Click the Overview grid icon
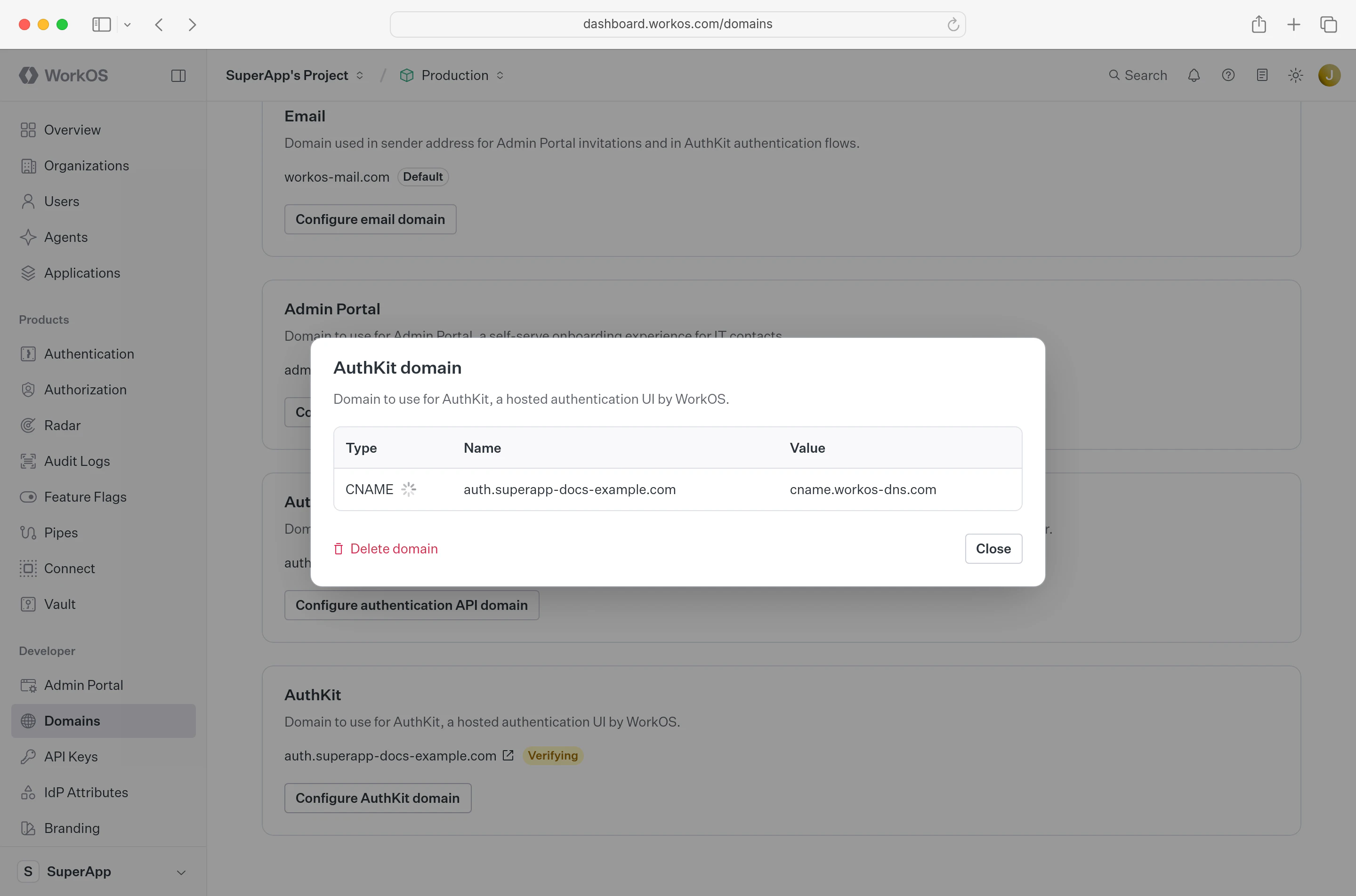 coord(28,130)
